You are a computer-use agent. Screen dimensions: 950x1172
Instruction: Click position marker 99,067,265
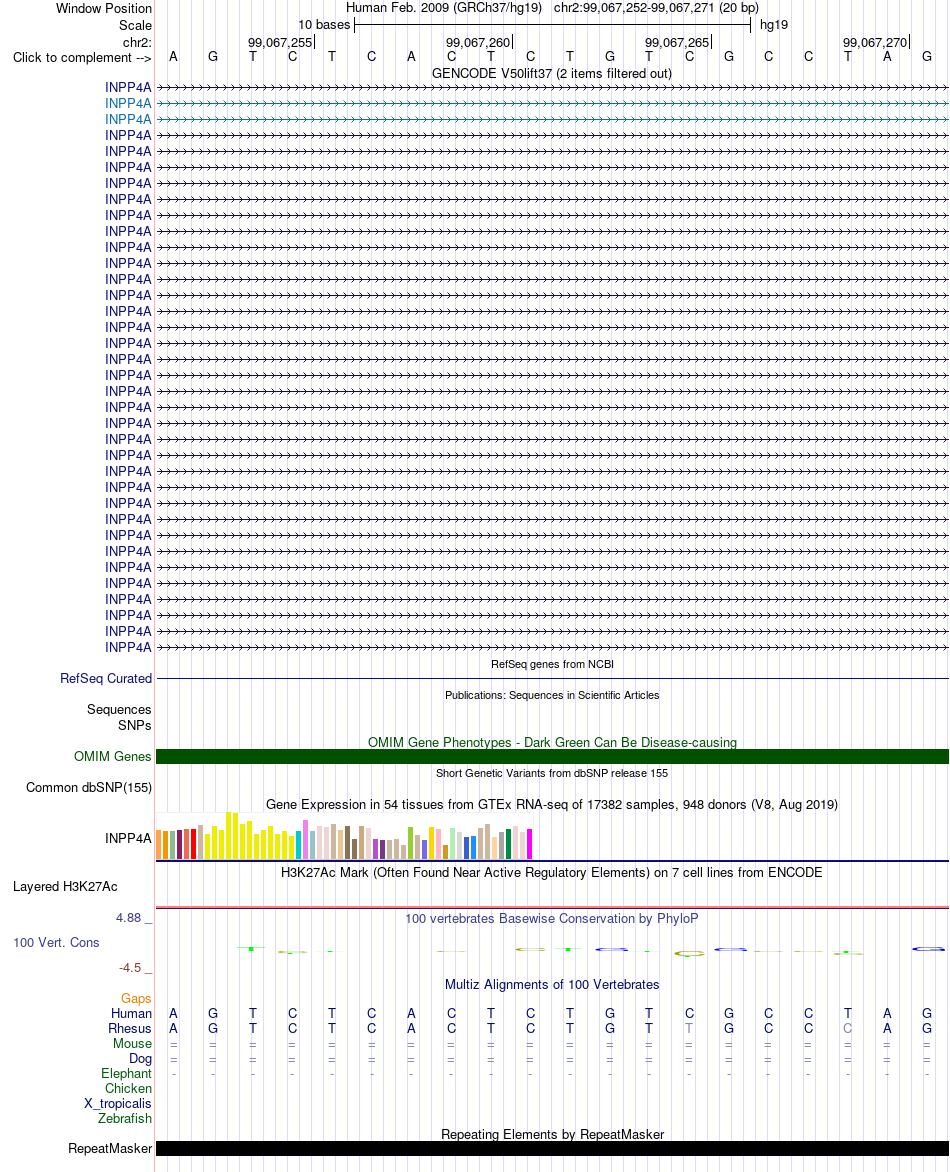[677, 43]
